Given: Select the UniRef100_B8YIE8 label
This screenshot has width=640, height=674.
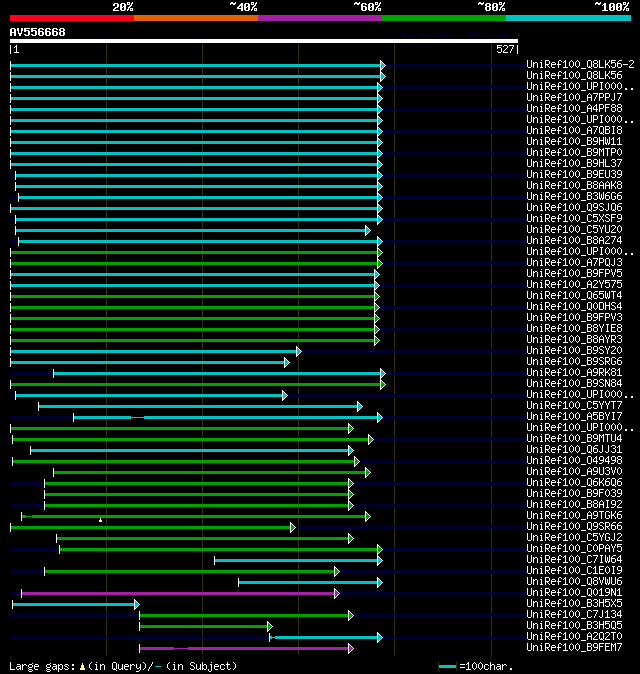Looking at the screenshot, I should pyautogui.click(x=574, y=328).
